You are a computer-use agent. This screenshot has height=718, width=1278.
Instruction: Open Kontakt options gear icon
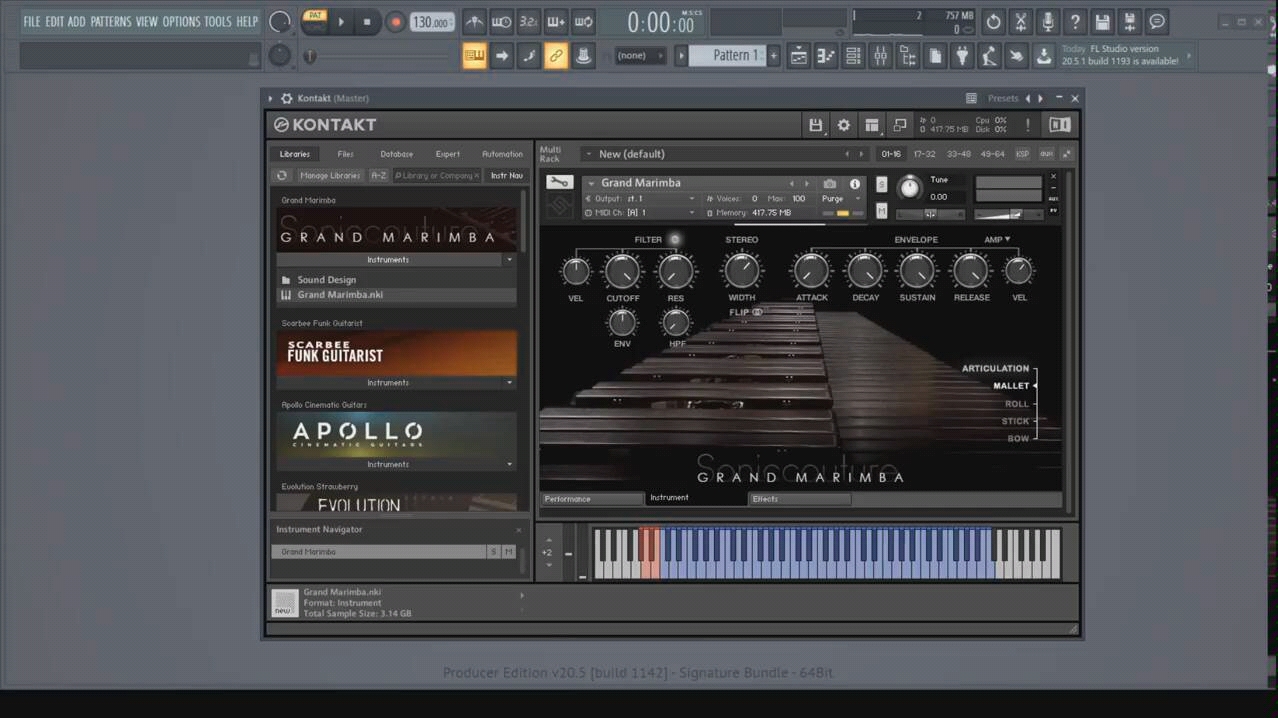click(843, 125)
